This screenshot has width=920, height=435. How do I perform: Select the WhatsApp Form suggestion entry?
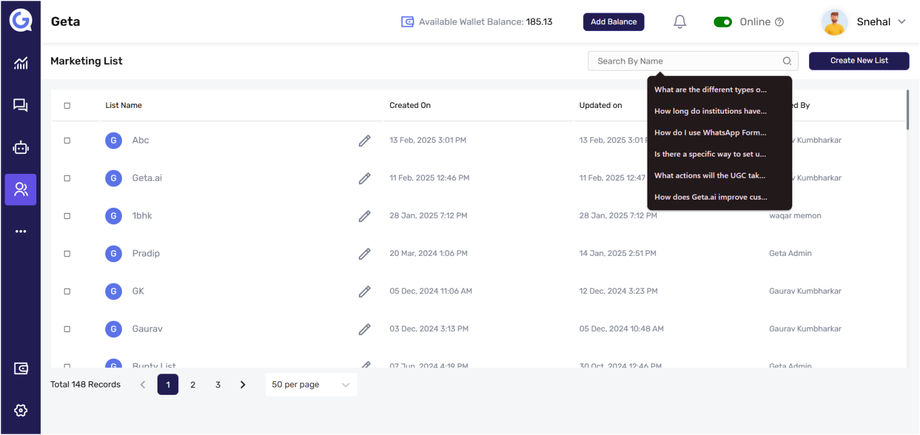tap(710, 132)
